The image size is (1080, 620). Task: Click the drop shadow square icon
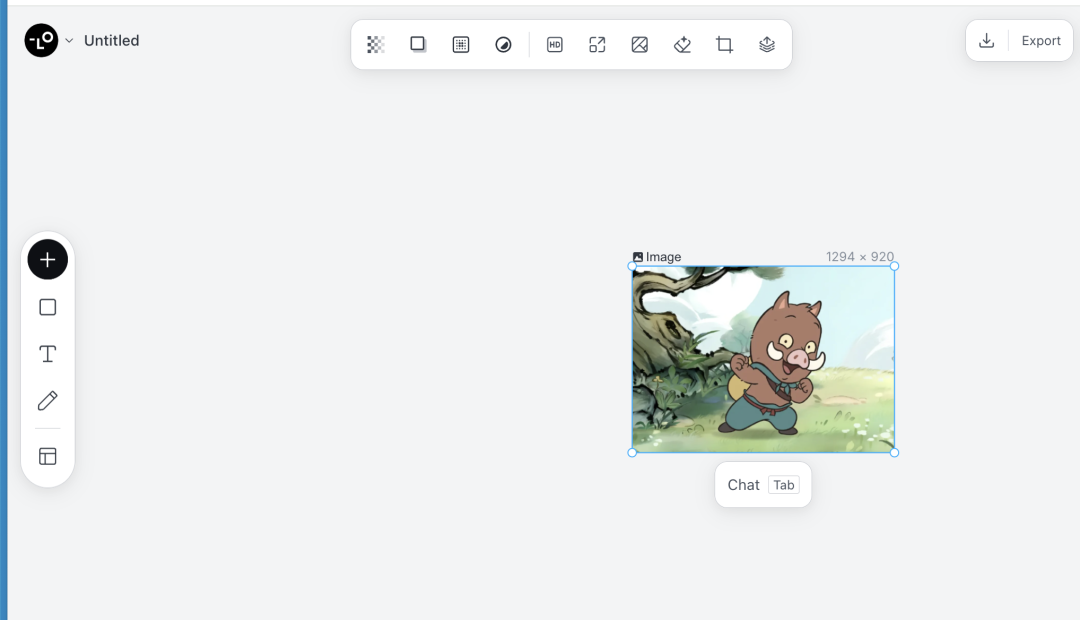pyautogui.click(x=418, y=45)
